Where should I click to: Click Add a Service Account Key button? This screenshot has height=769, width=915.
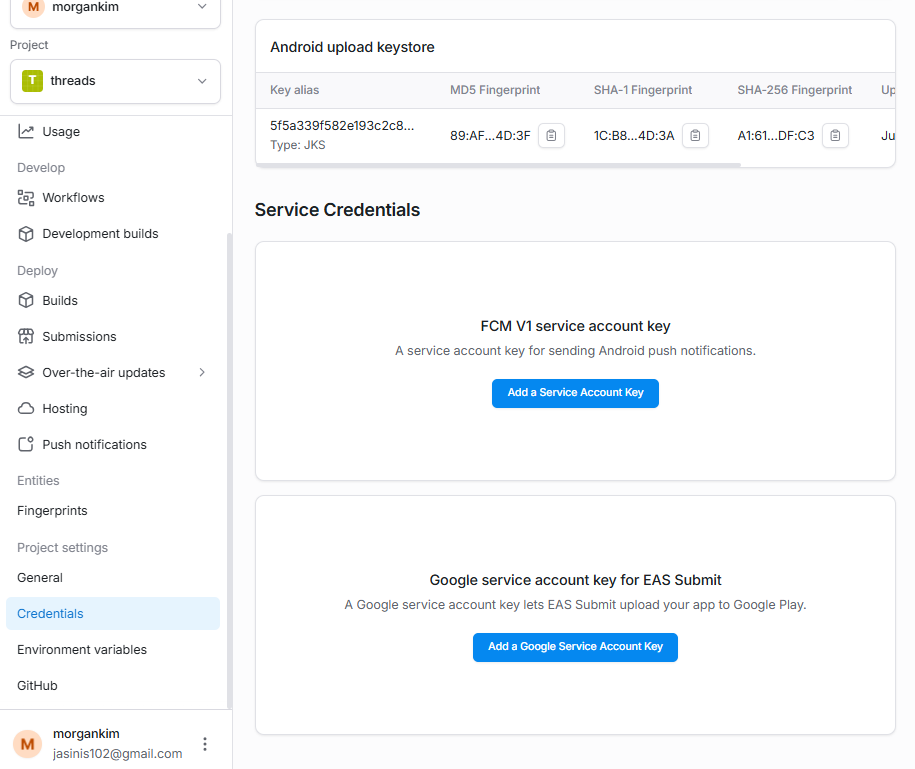click(575, 393)
